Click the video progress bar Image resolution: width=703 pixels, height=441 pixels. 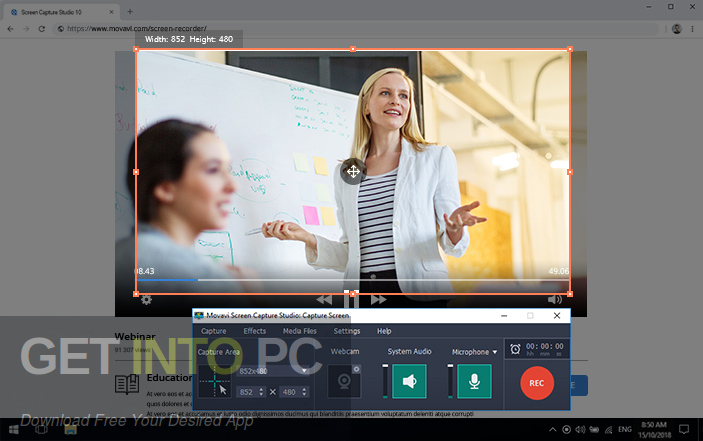click(352, 280)
